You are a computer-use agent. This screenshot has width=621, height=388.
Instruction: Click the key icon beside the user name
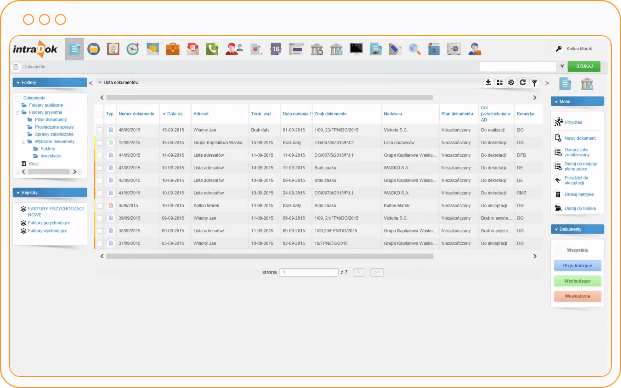[x=559, y=49]
